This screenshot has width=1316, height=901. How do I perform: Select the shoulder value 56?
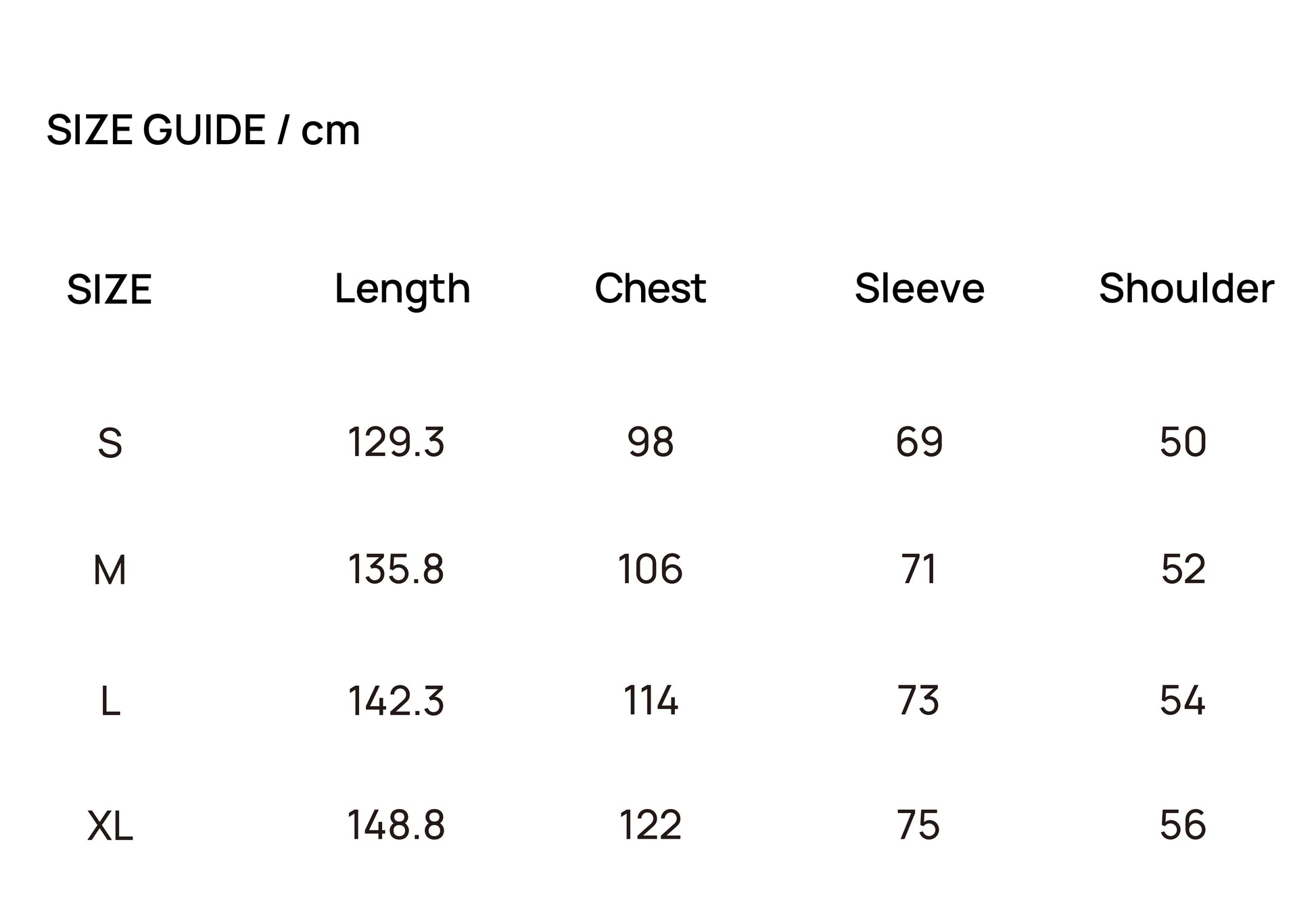click(x=1183, y=825)
